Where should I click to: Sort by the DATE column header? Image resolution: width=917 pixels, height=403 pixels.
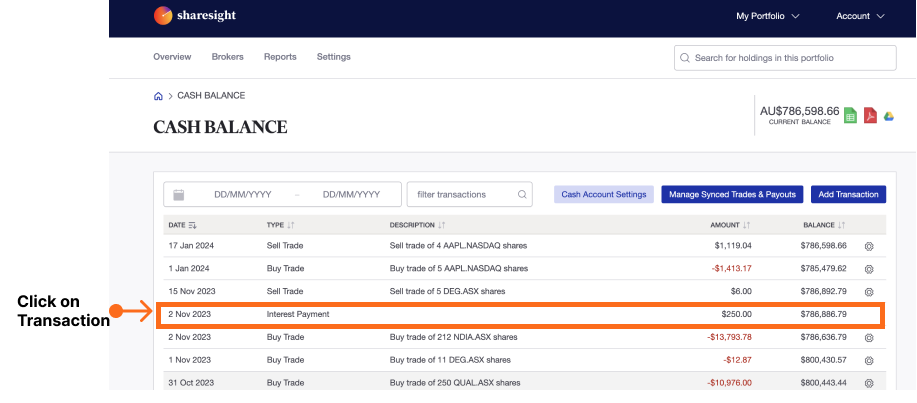pyautogui.click(x=182, y=225)
